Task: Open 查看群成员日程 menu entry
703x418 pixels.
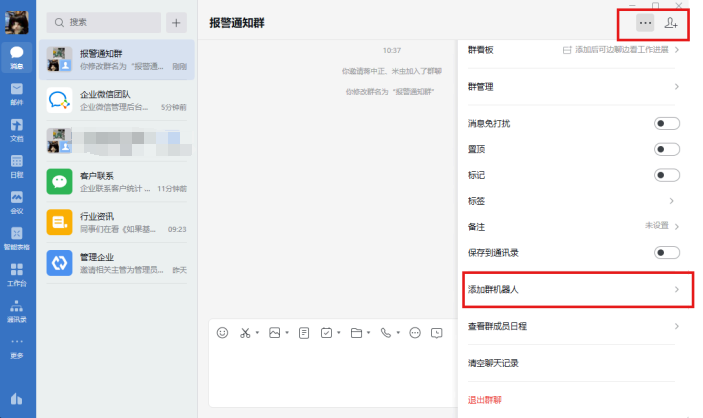Action: (x=573, y=326)
